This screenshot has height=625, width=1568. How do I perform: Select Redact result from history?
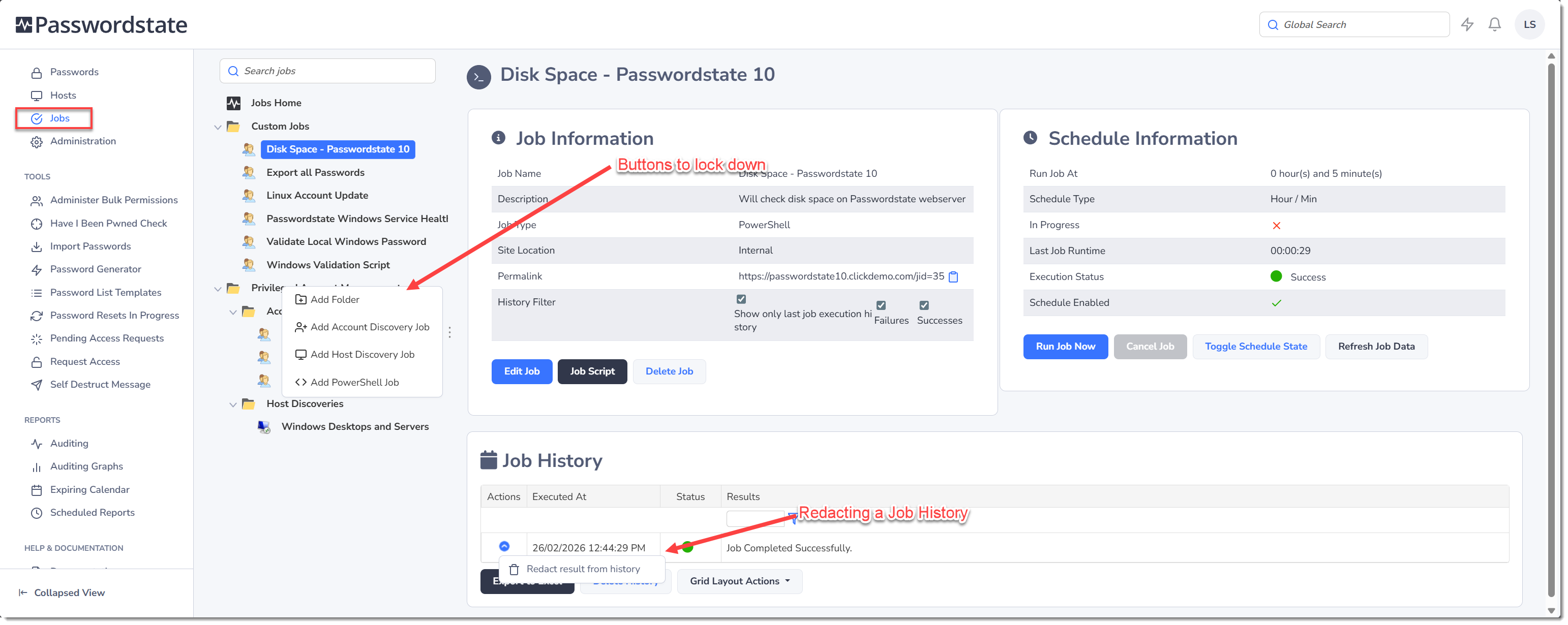pos(582,570)
